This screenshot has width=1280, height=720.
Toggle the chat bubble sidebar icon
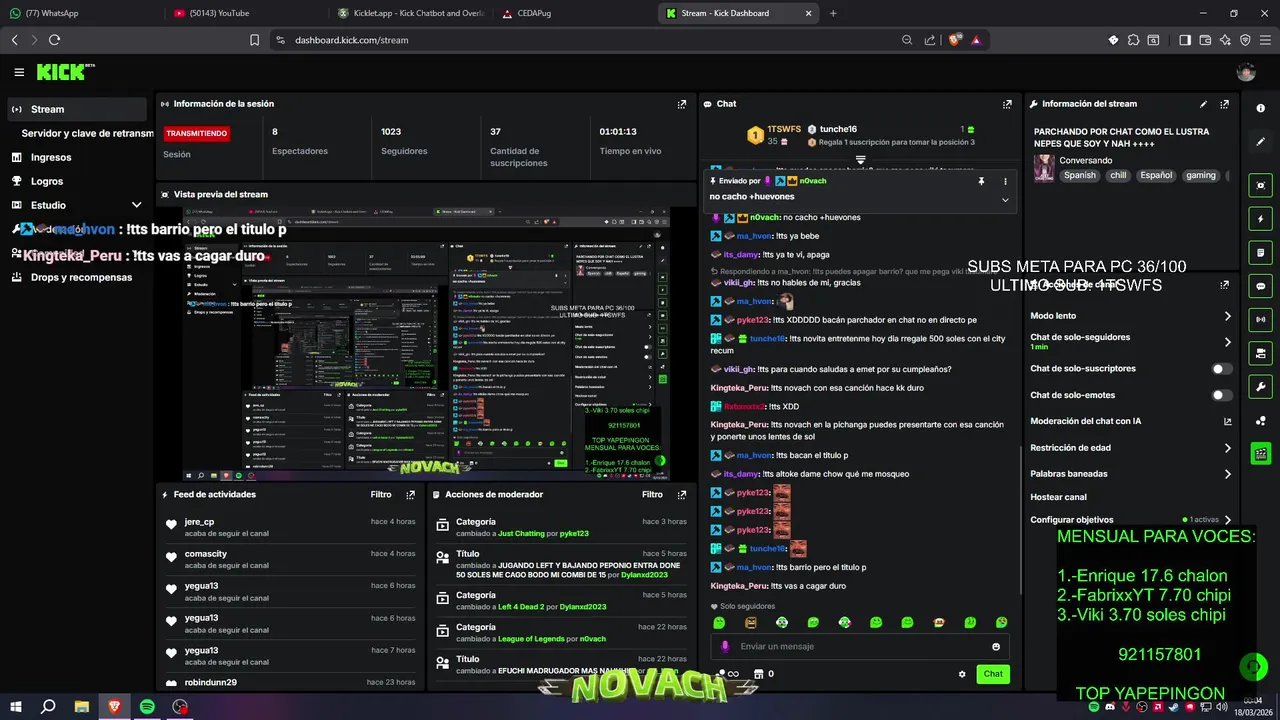[x=1261, y=286]
